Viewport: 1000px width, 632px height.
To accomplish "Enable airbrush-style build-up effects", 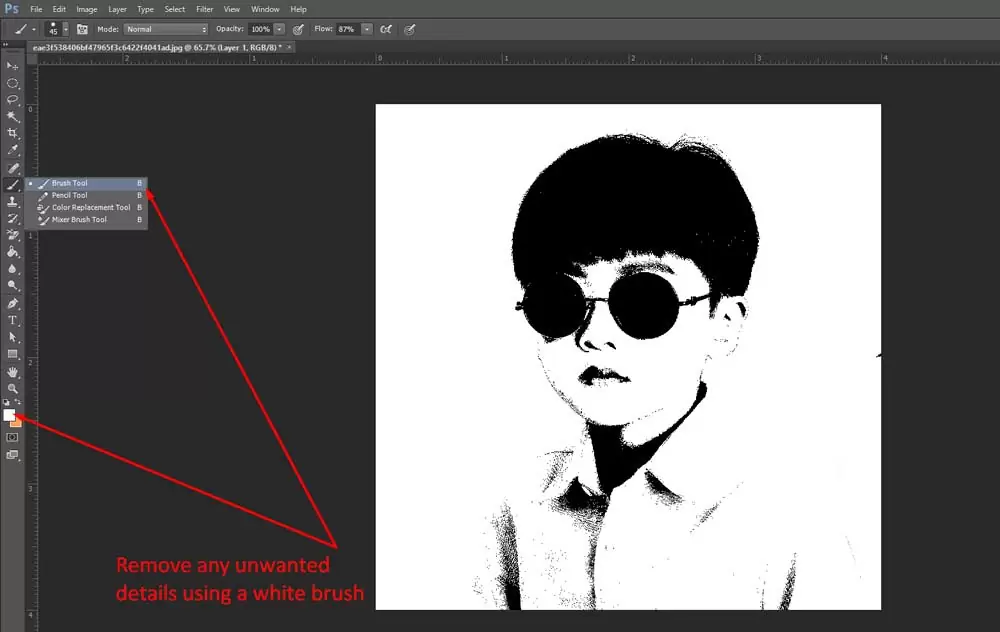I will pyautogui.click(x=385, y=29).
